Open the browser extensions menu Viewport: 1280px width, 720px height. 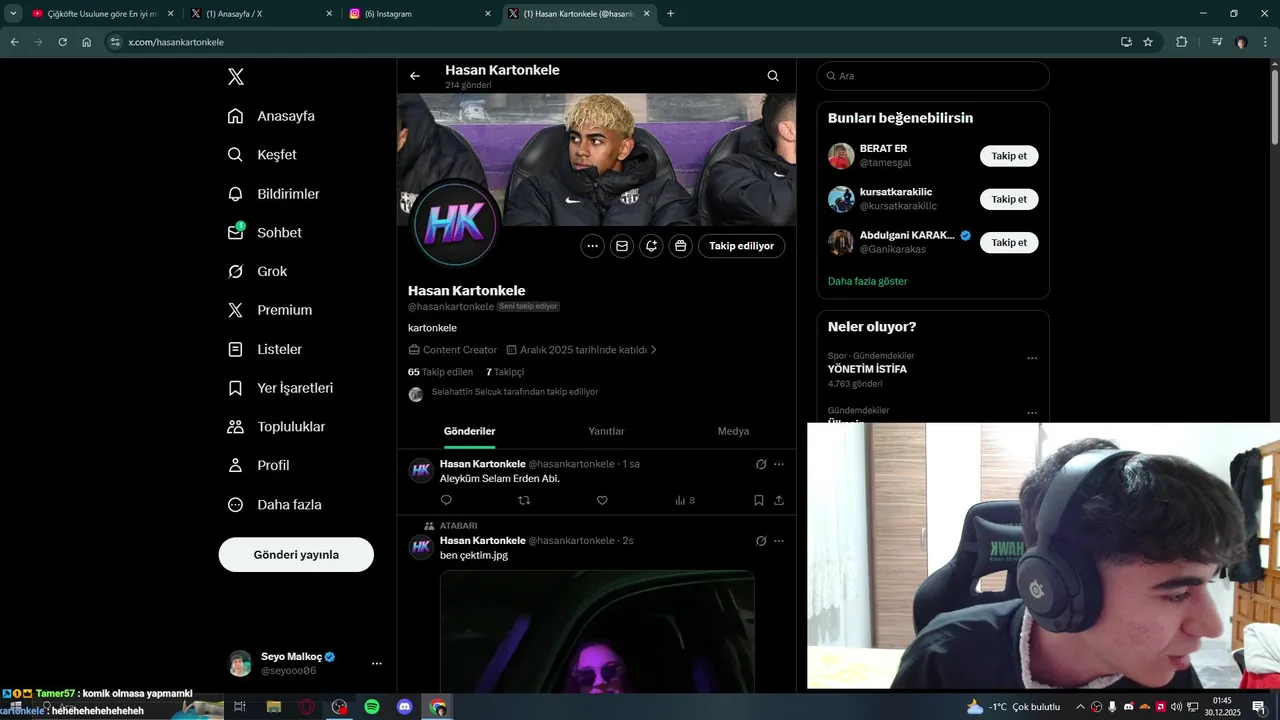[x=1181, y=42]
